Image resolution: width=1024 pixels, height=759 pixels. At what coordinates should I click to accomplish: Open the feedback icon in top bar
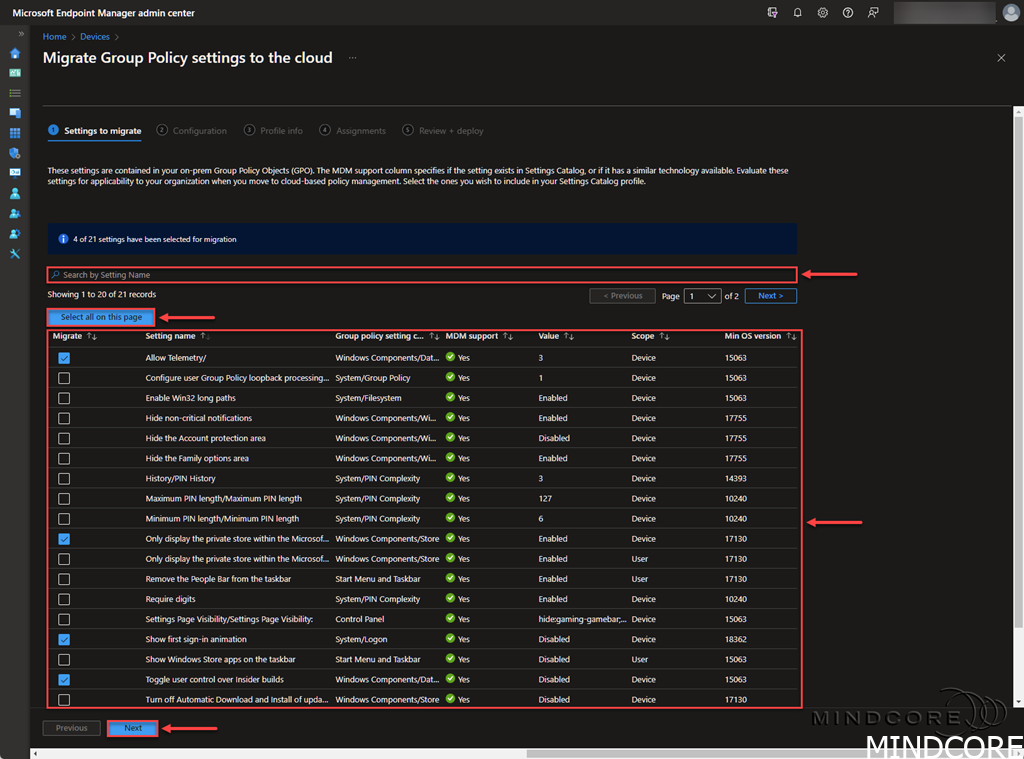[x=874, y=13]
